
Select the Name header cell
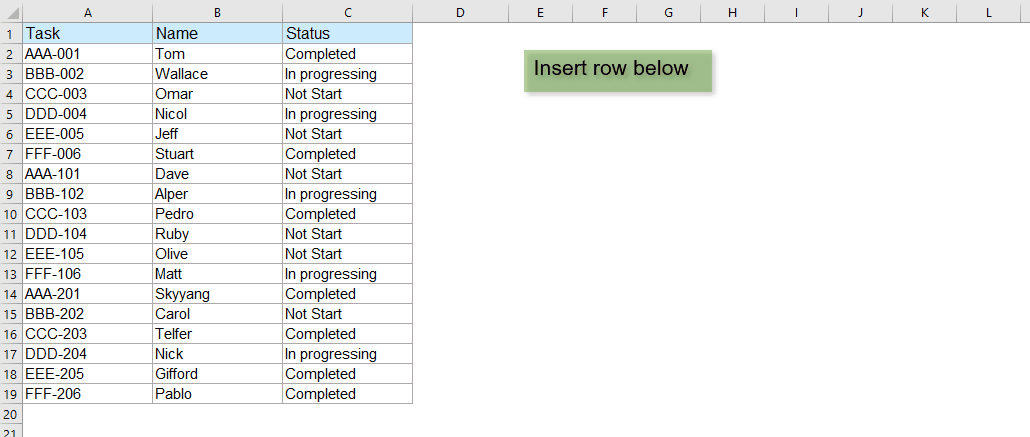(x=217, y=34)
